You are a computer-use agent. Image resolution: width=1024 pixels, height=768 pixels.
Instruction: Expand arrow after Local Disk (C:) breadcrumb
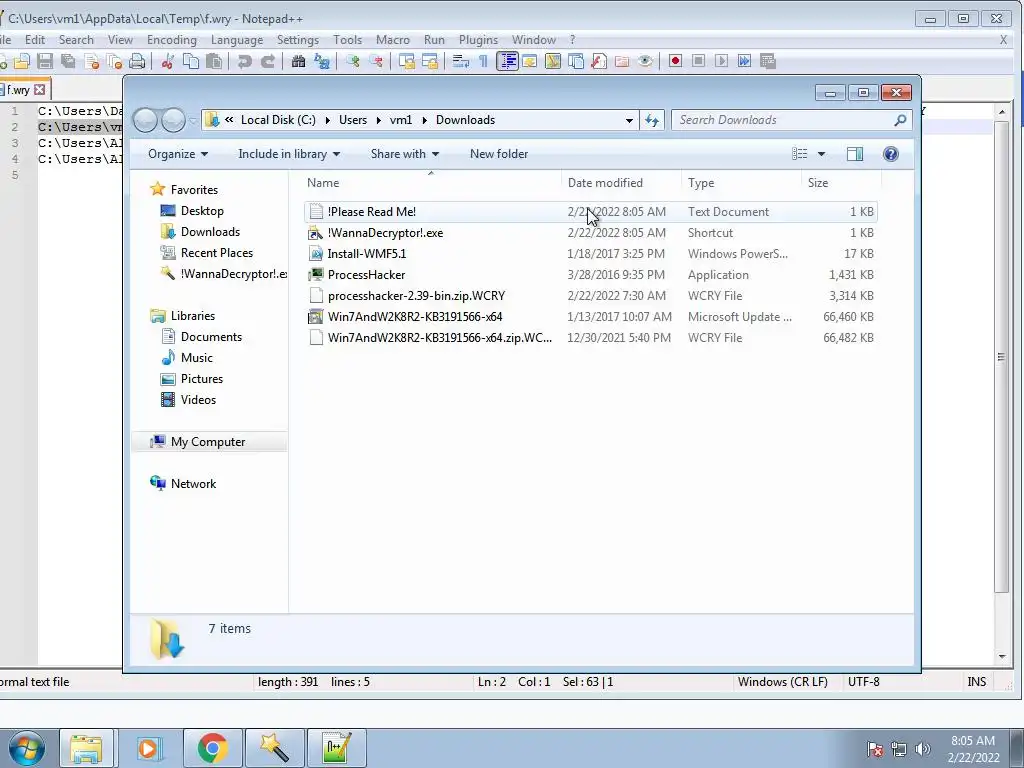(x=327, y=120)
